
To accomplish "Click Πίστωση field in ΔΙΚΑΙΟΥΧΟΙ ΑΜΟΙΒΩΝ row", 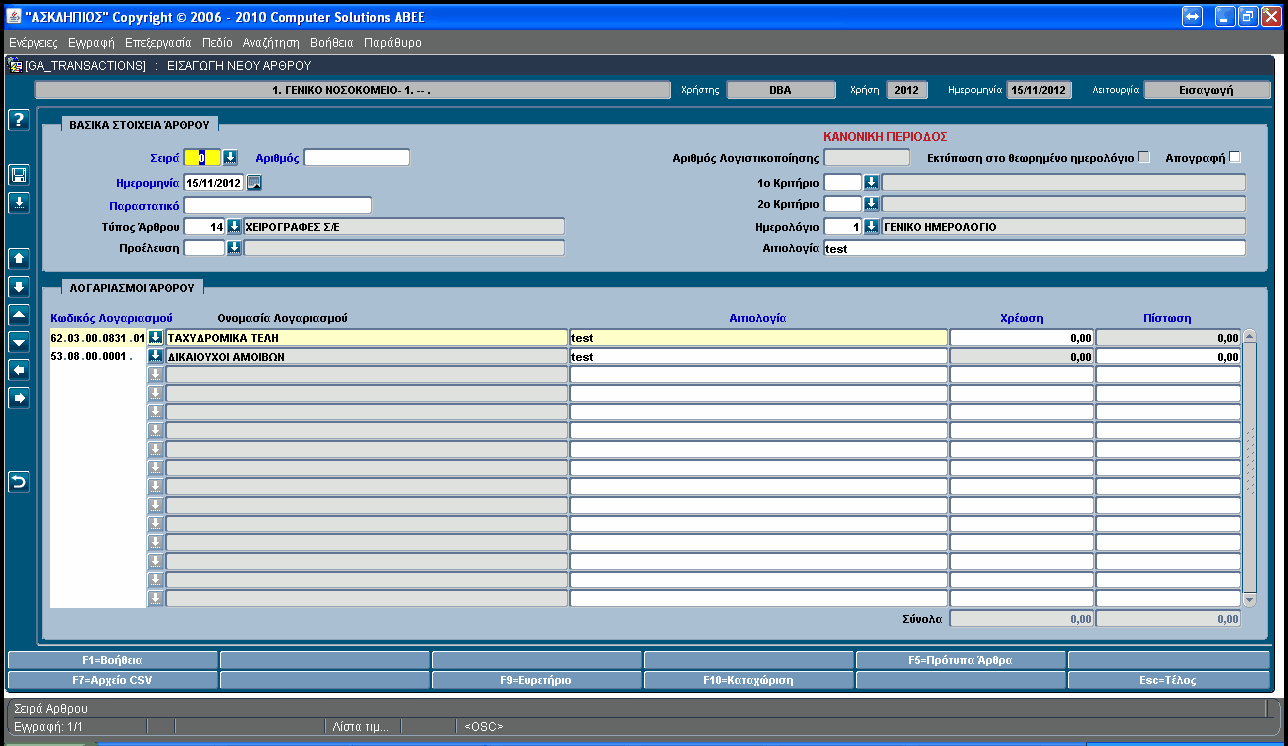I will pos(1168,357).
